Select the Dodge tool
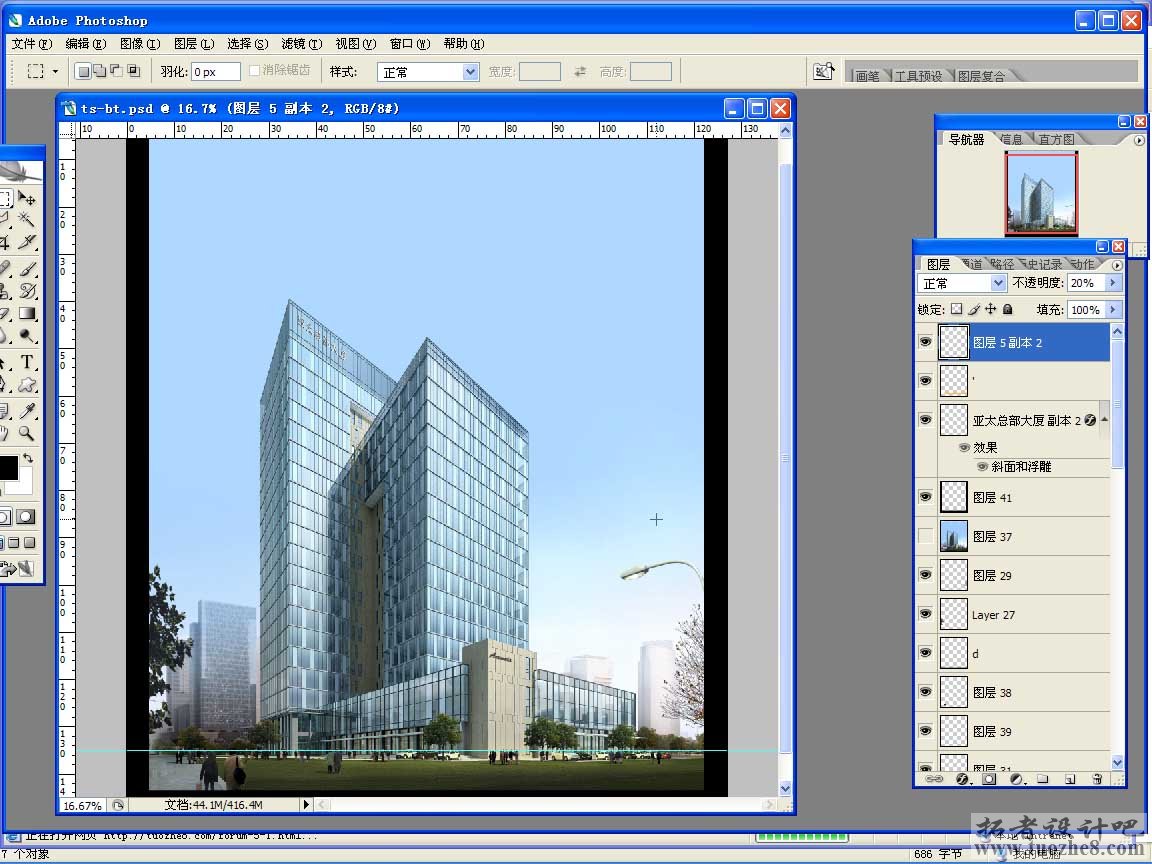Image resolution: width=1152 pixels, height=864 pixels. coord(27,336)
